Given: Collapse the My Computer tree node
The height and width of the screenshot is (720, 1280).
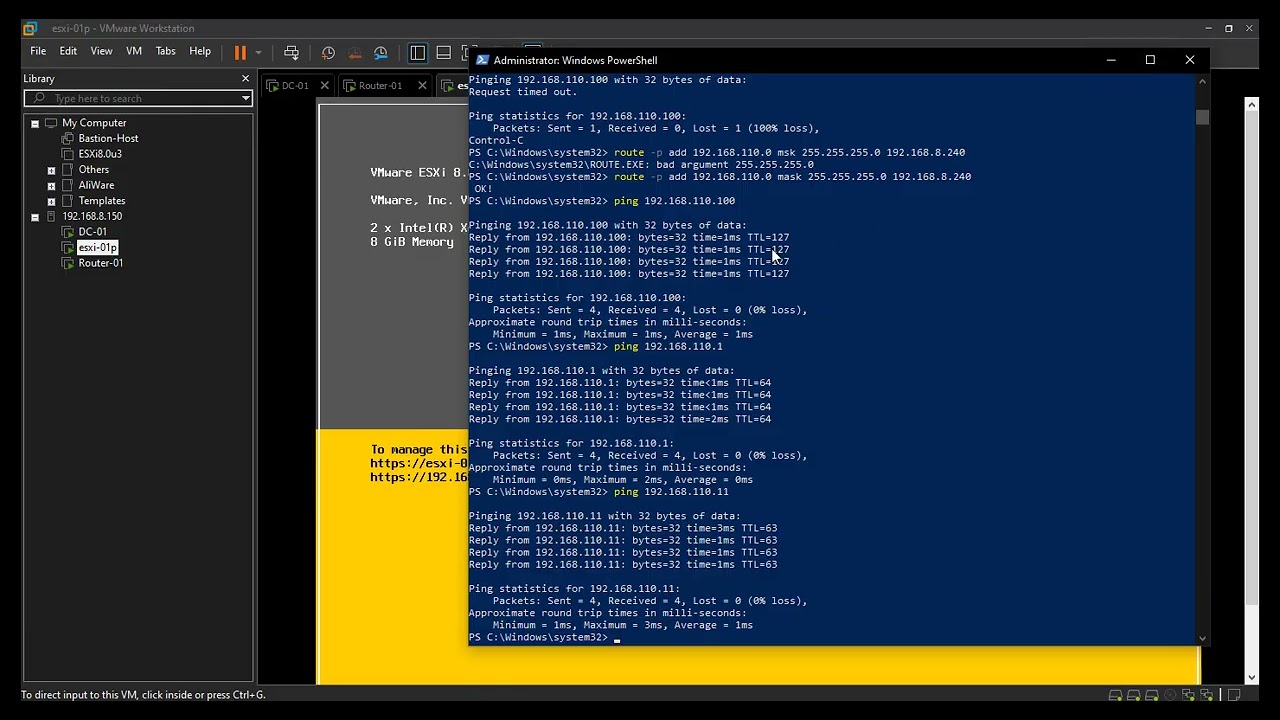Looking at the screenshot, I should [35, 123].
